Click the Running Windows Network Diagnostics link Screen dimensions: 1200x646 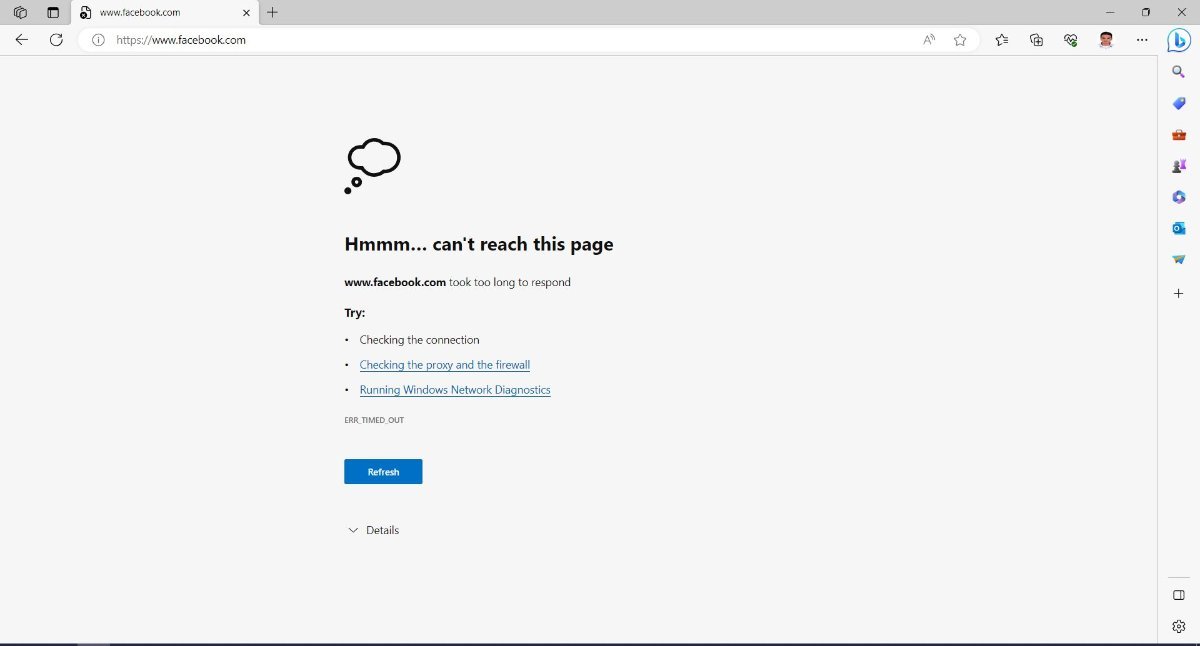click(x=455, y=390)
